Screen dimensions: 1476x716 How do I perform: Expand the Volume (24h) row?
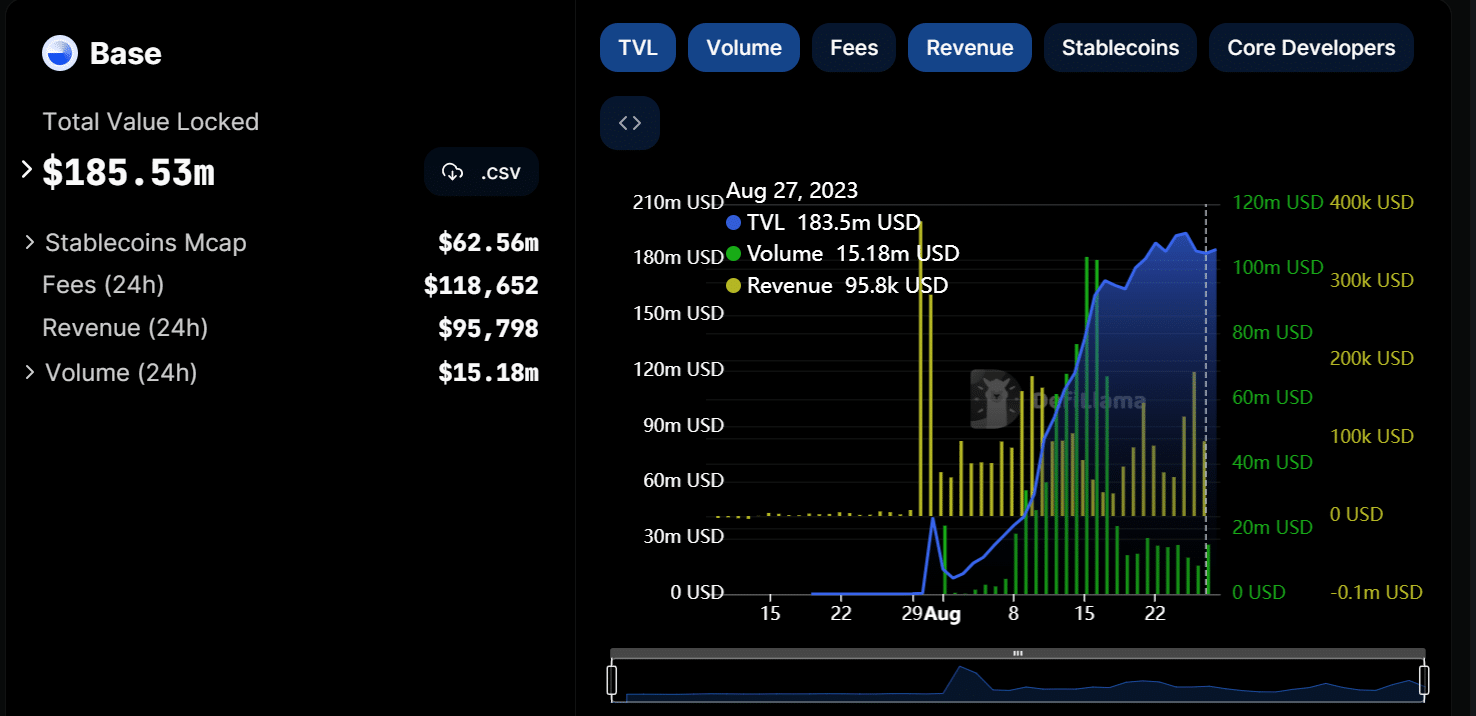click(x=30, y=372)
